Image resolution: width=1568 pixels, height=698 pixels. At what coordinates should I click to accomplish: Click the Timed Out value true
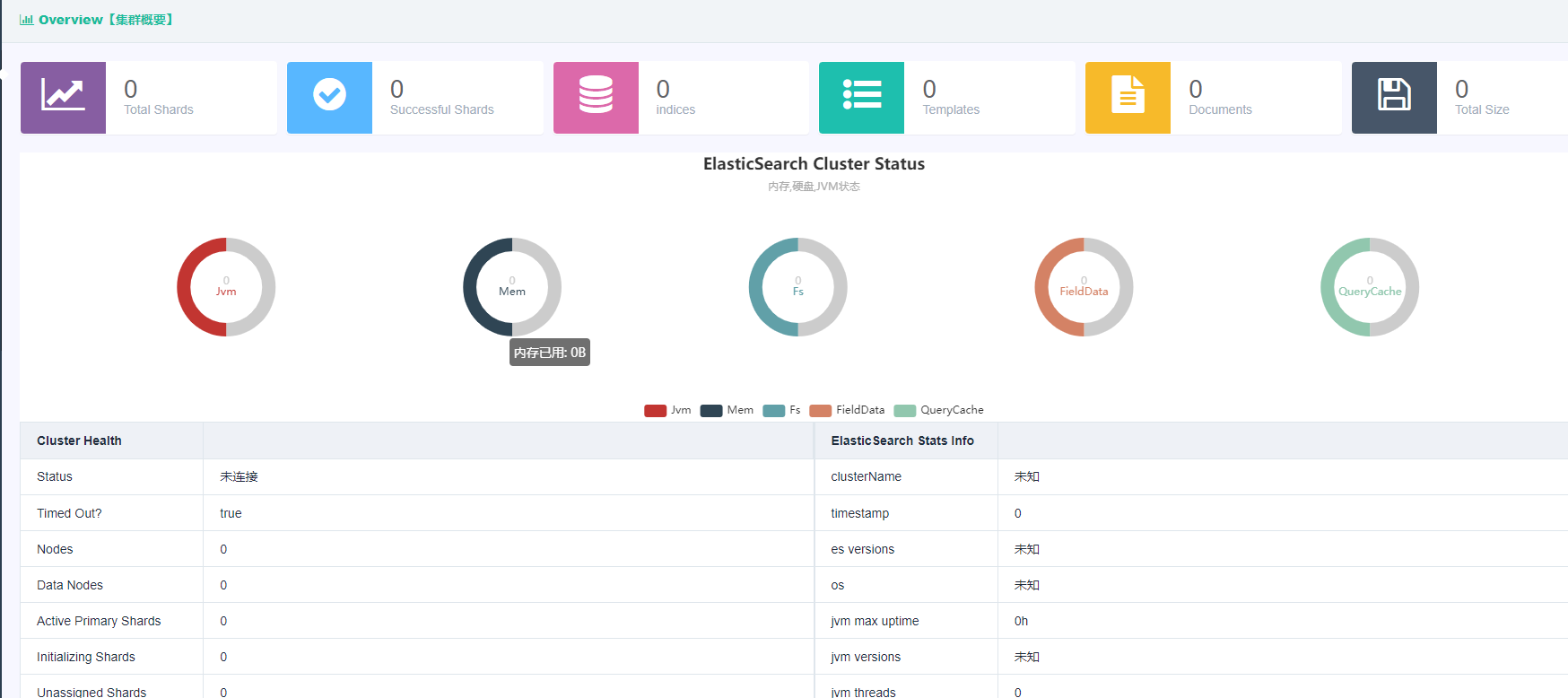click(231, 513)
